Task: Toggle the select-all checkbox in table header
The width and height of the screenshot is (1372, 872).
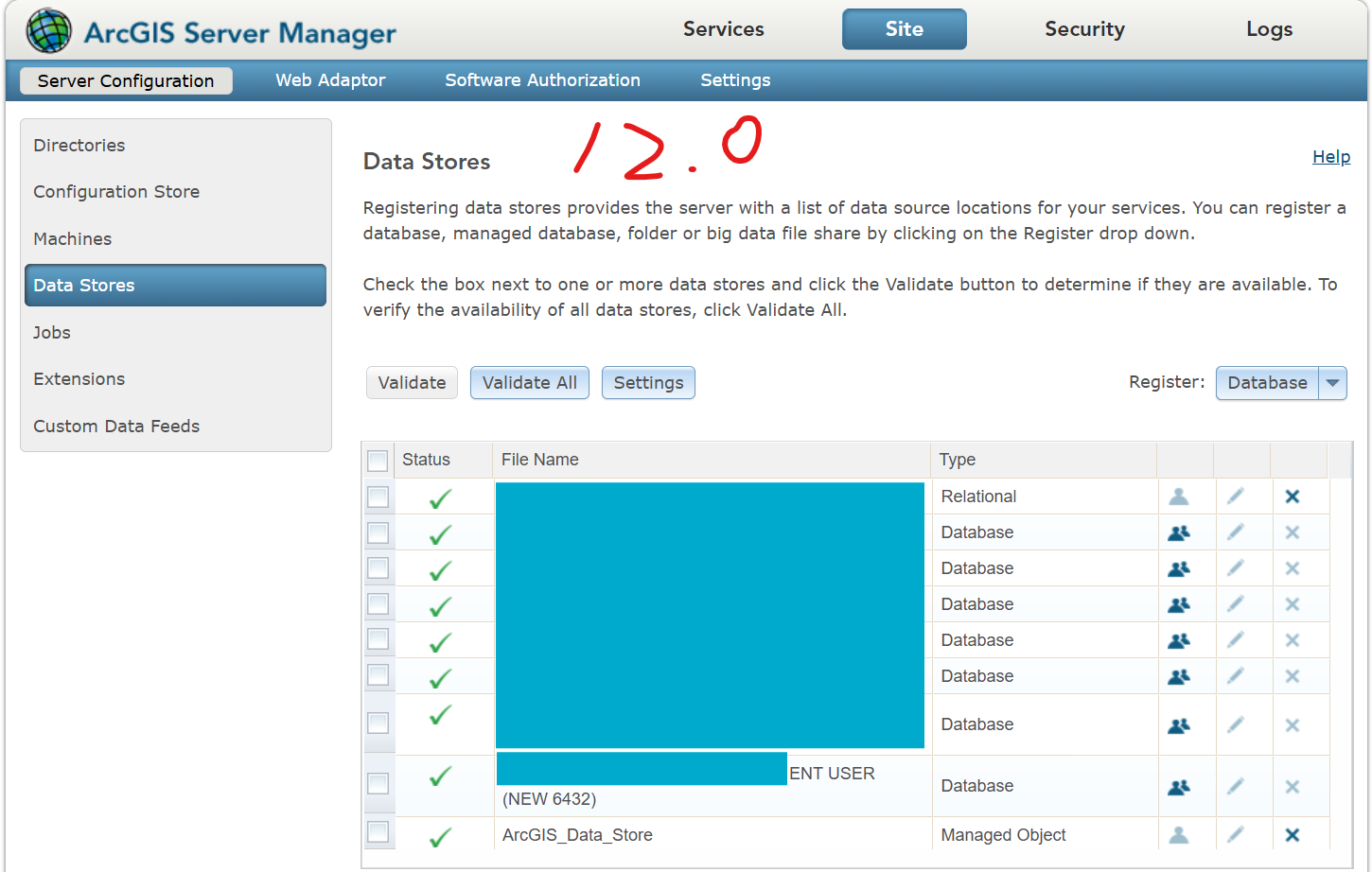Action: pyautogui.click(x=378, y=461)
